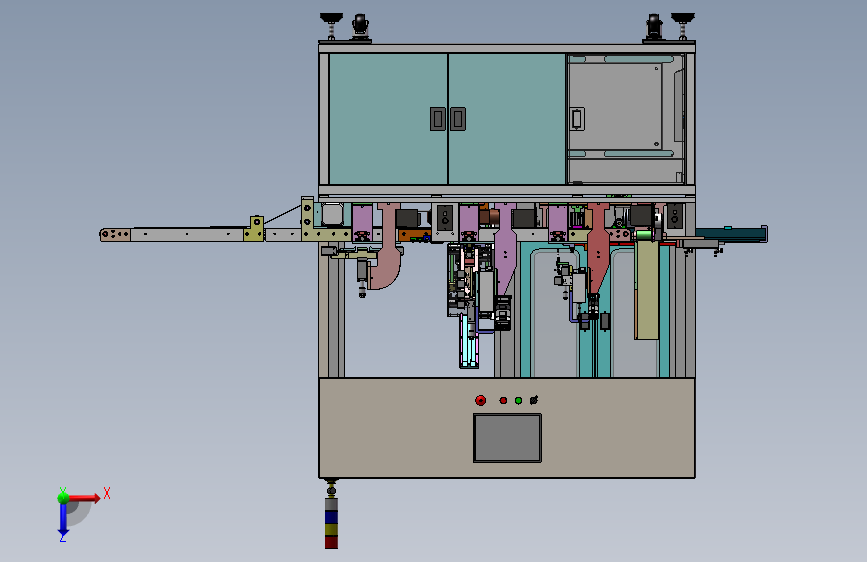Select the right teal cabinet door handle
The height and width of the screenshot is (562, 867).
click(458, 119)
